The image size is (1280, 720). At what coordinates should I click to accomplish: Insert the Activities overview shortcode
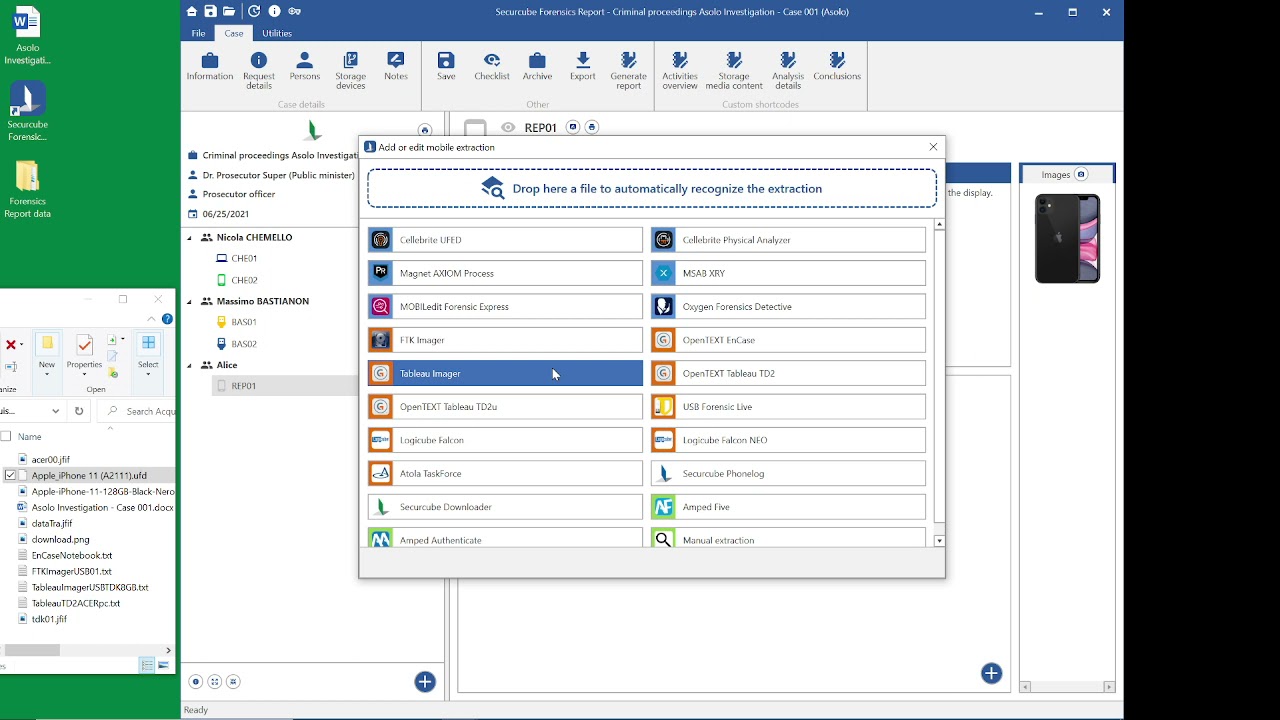[x=680, y=71]
